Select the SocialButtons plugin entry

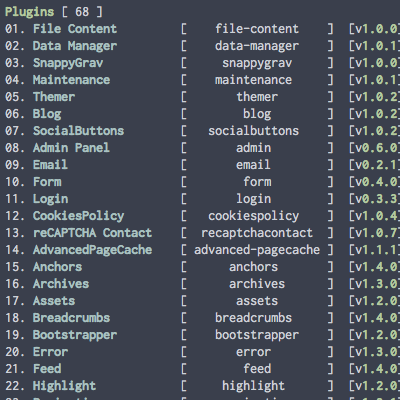click(78, 131)
